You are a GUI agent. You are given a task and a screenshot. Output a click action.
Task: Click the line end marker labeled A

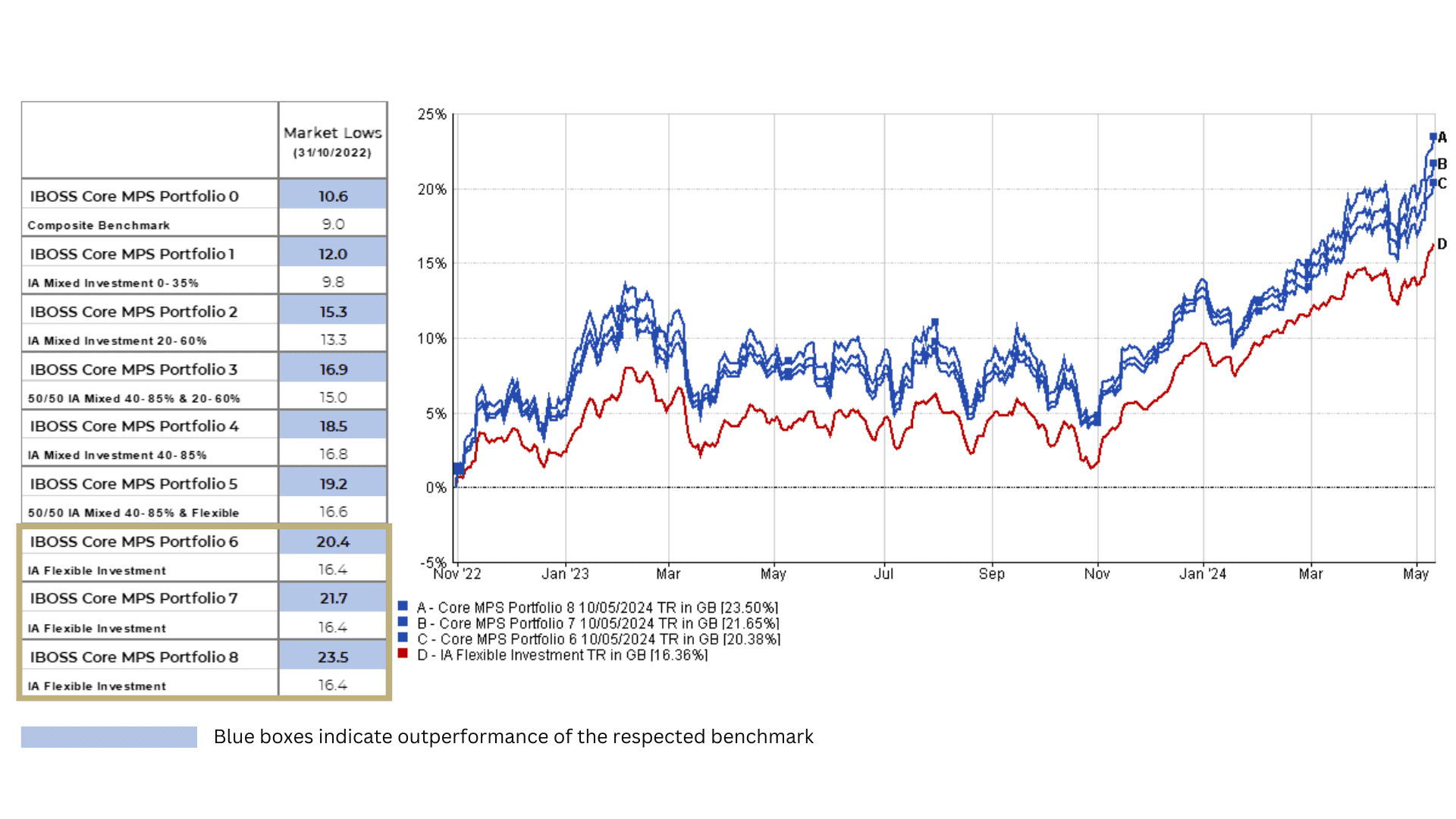click(1433, 137)
